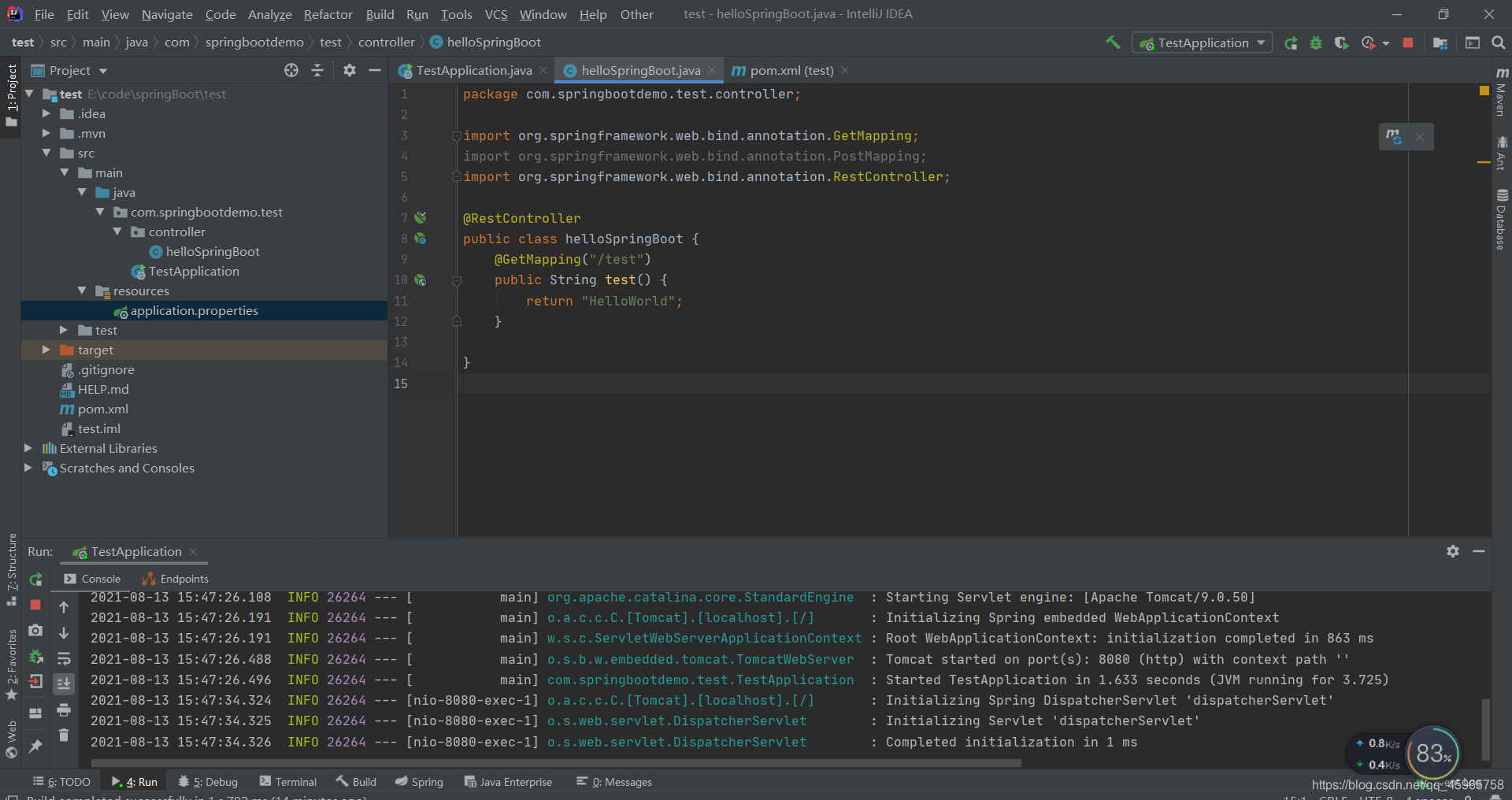The width and height of the screenshot is (1512, 800).
Task: Toggle the 7: Structure side tab
Action: (11, 569)
